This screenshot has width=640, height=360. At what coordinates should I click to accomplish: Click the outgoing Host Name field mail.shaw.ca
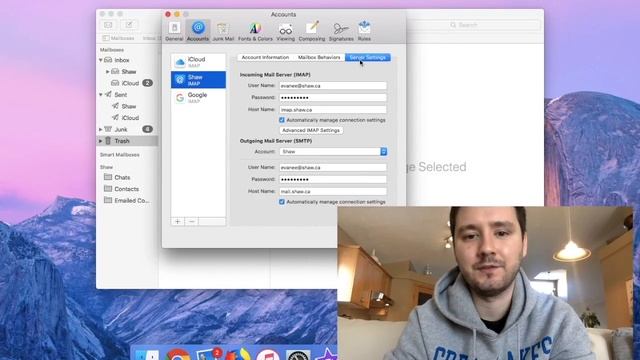pyautogui.click(x=333, y=191)
